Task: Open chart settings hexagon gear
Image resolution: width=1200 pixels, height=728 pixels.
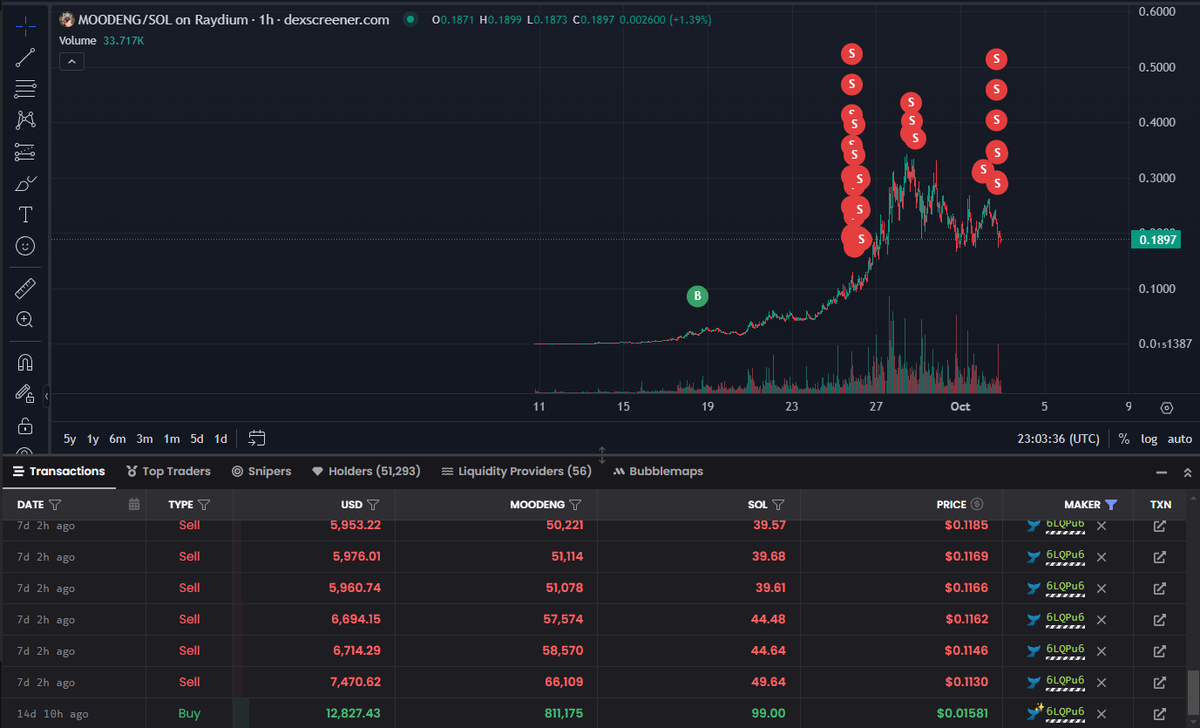Action: pyautogui.click(x=1167, y=407)
